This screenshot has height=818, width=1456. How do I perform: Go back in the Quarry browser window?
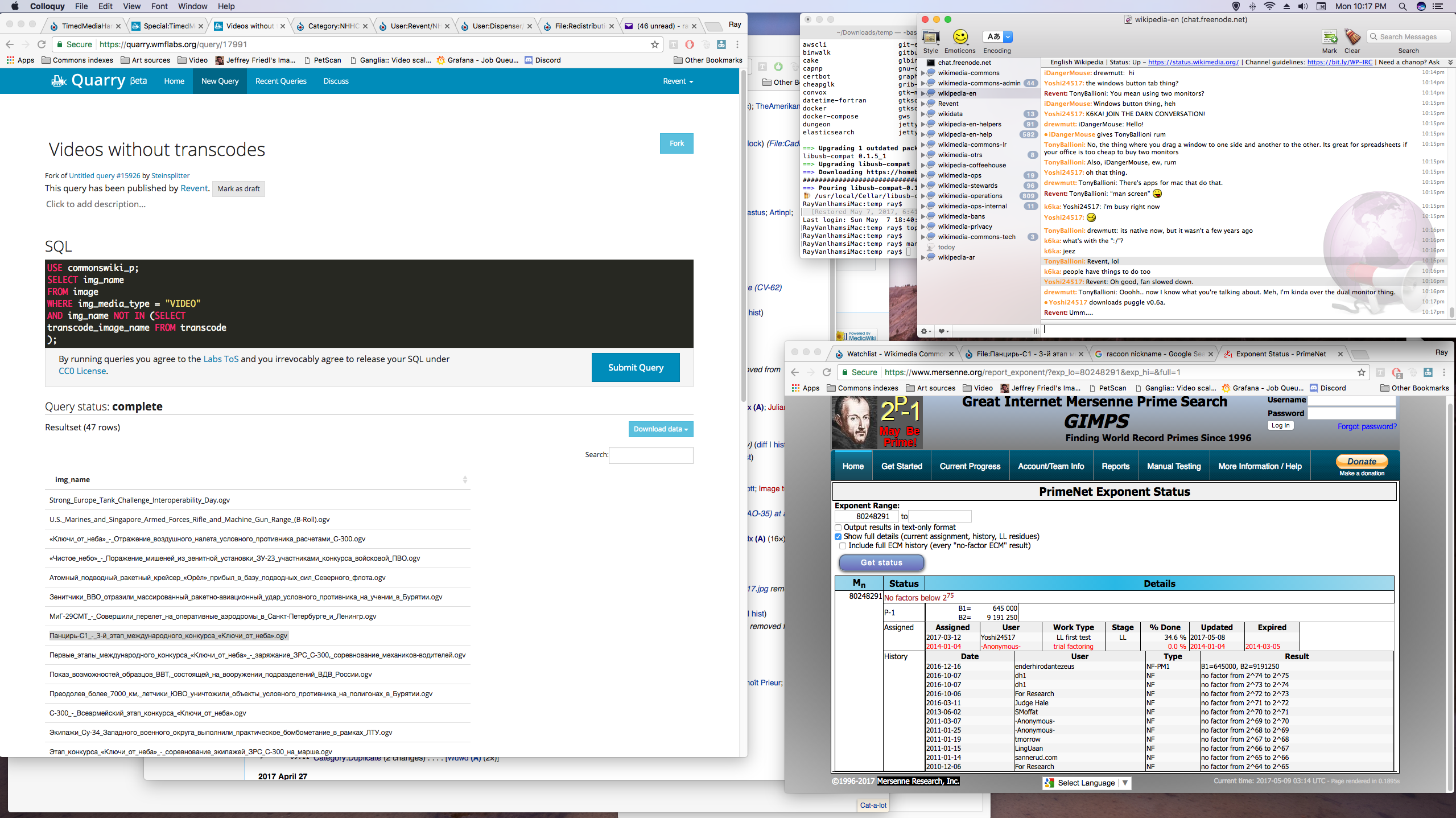click(9, 44)
